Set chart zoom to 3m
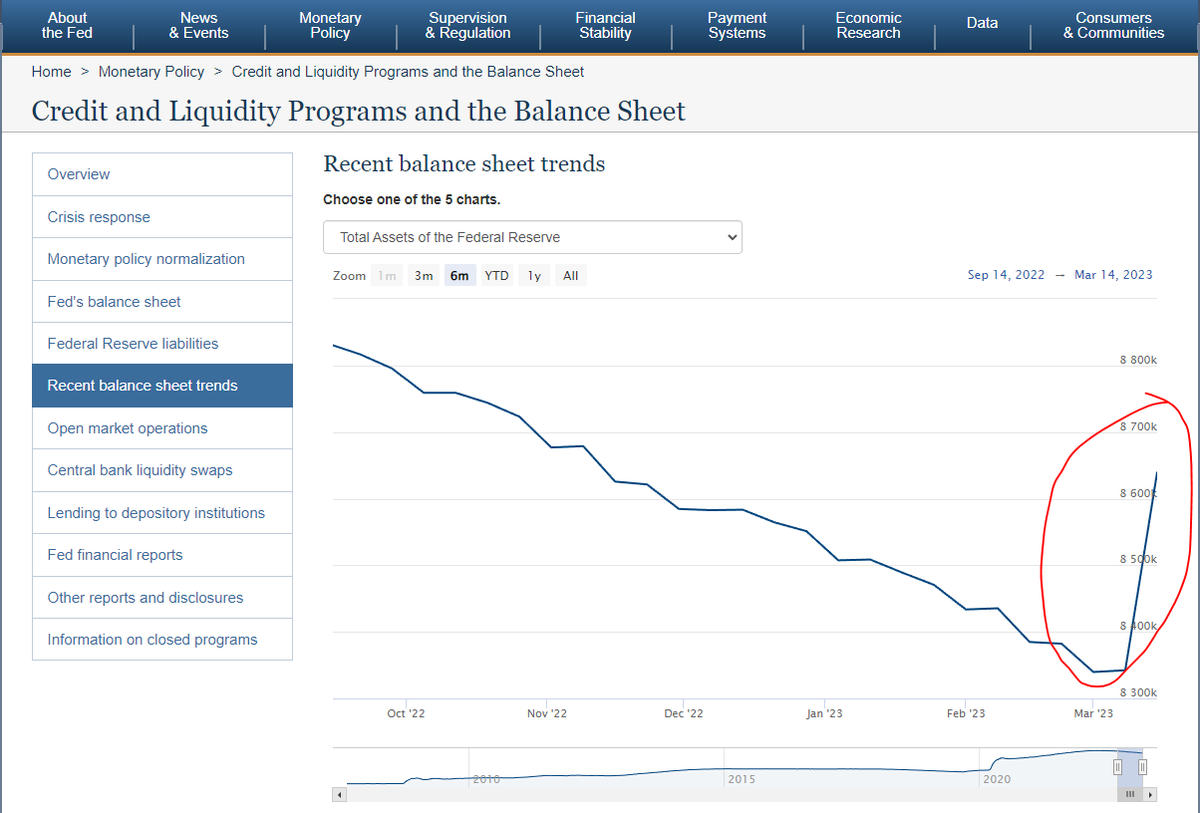 point(424,276)
